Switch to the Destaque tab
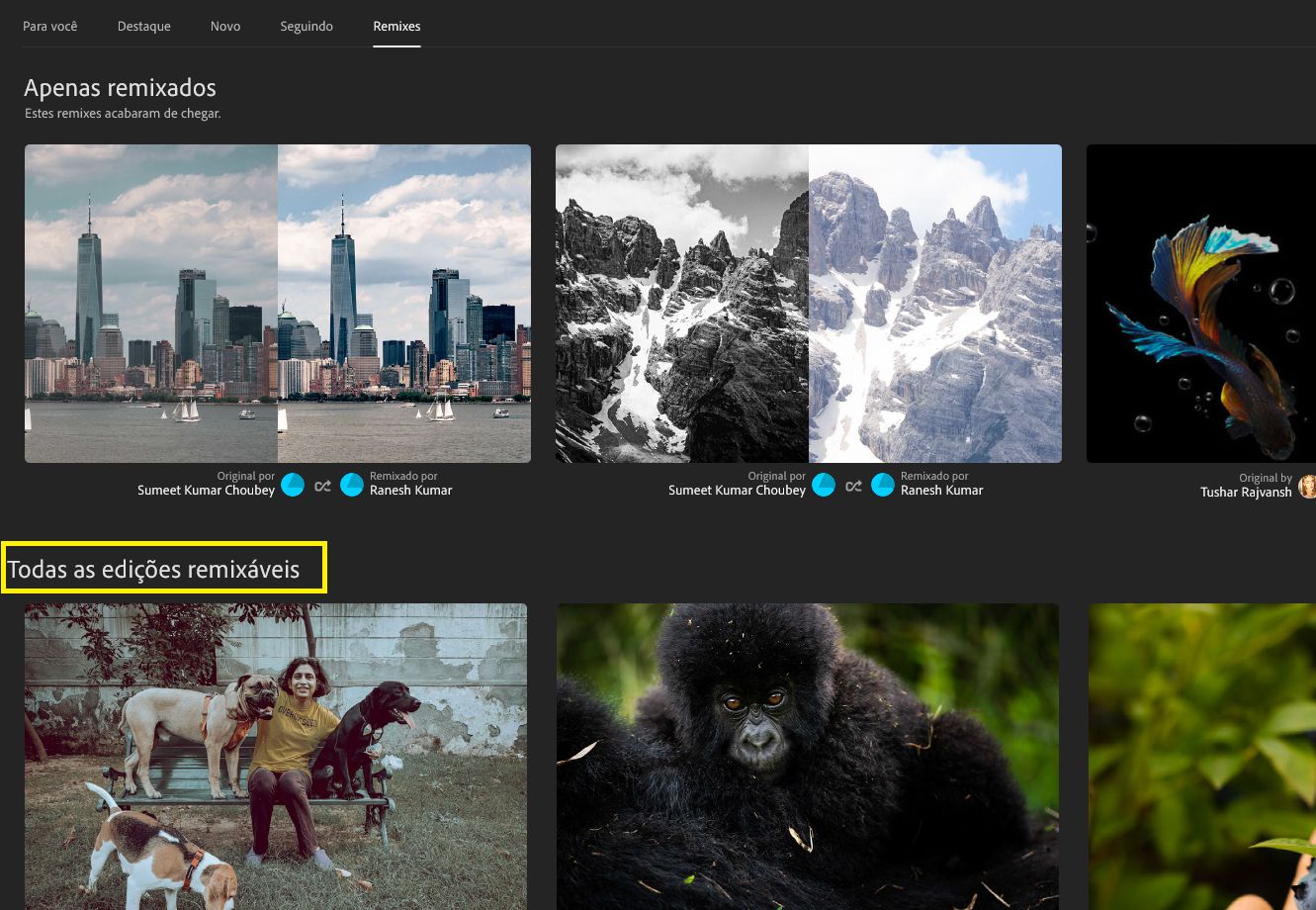This screenshot has width=1316, height=910. tap(143, 26)
